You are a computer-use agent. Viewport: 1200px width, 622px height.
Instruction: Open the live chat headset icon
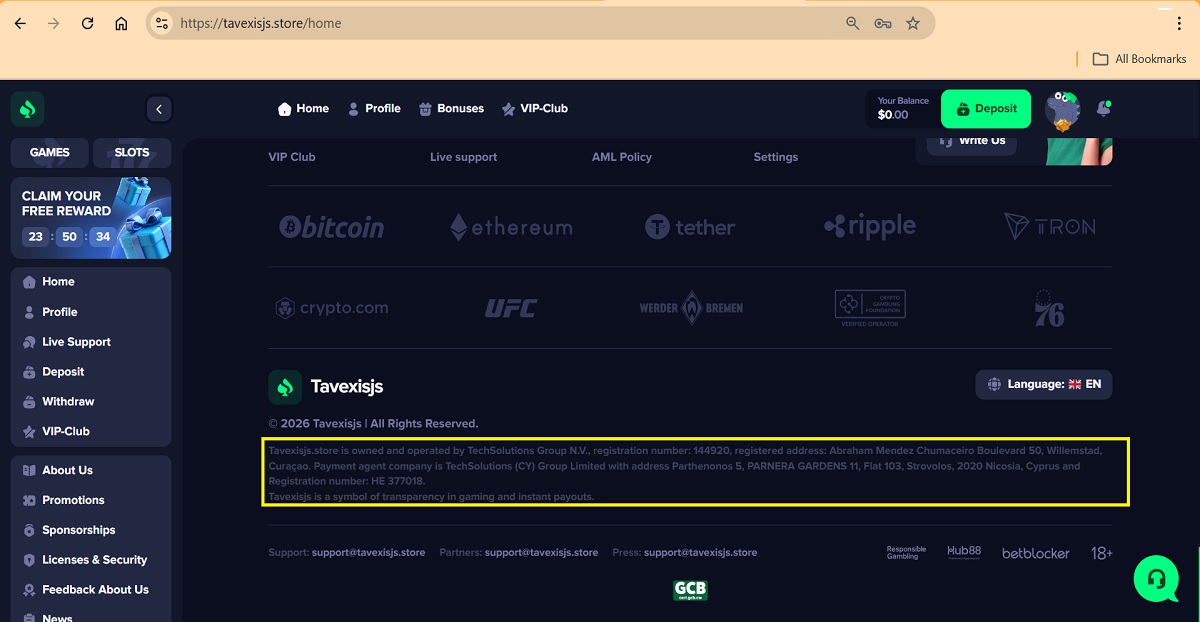click(1156, 578)
